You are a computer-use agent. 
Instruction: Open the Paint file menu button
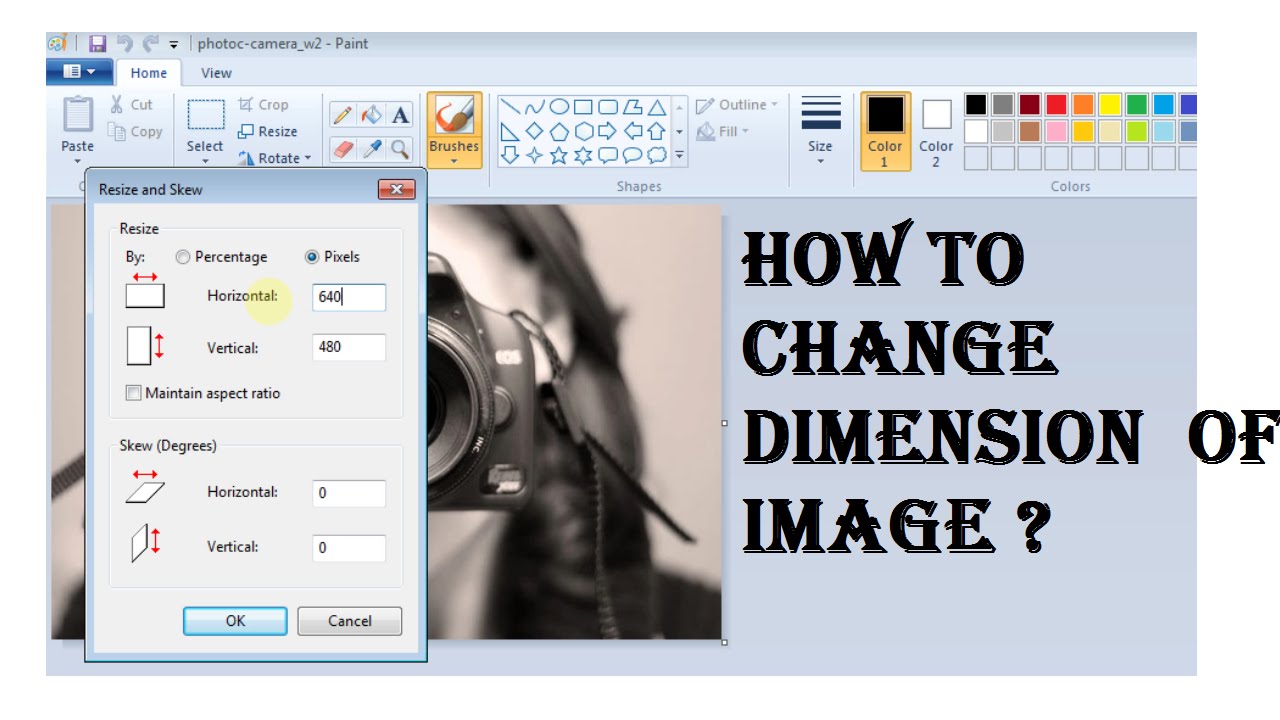[79, 71]
